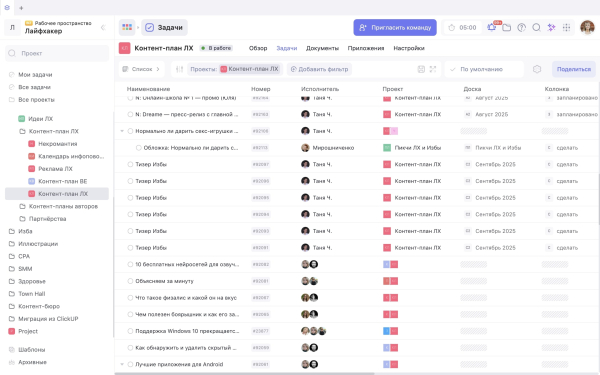Image resolution: width=600 pixels, height=375 pixels.
Task: Switch to the Документы tab
Action: coord(322,48)
